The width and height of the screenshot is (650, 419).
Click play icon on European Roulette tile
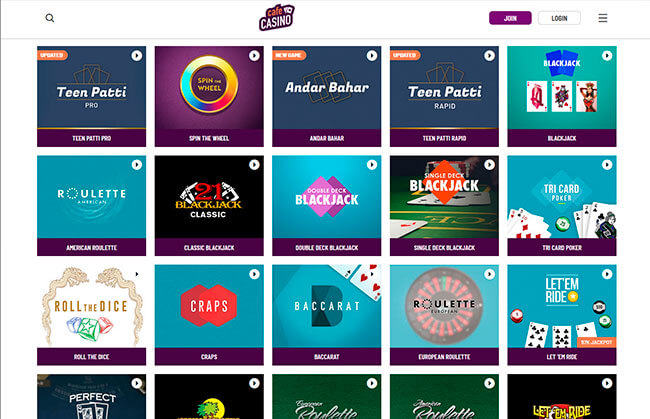pyautogui.click(x=489, y=274)
